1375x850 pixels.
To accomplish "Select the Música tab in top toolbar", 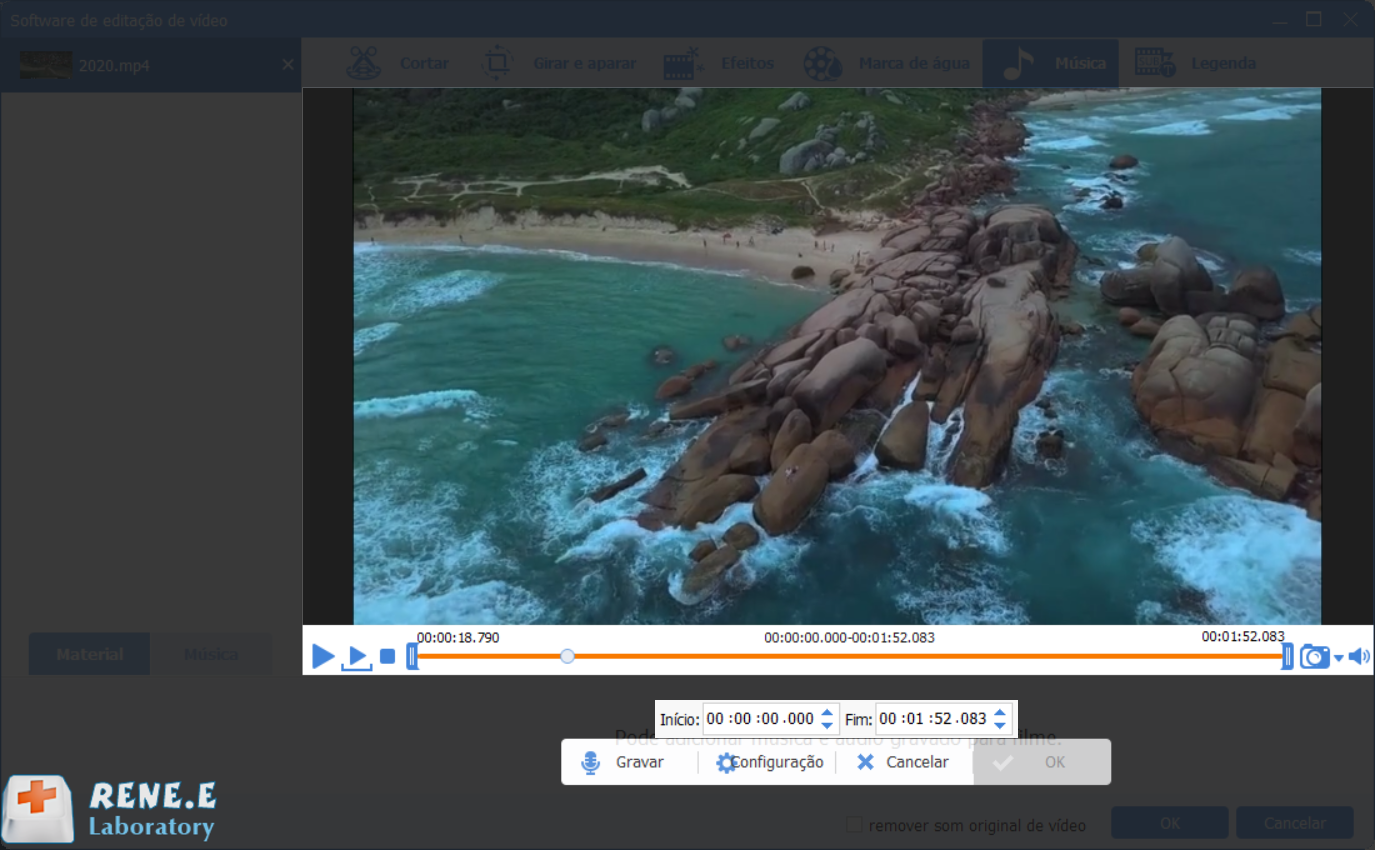I will pyautogui.click(x=1053, y=63).
